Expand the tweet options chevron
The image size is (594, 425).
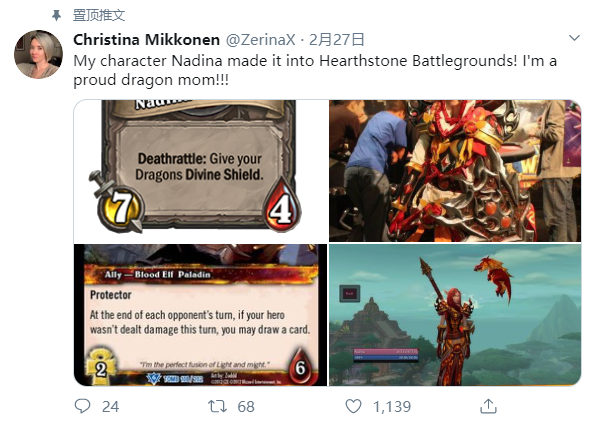pos(574,38)
